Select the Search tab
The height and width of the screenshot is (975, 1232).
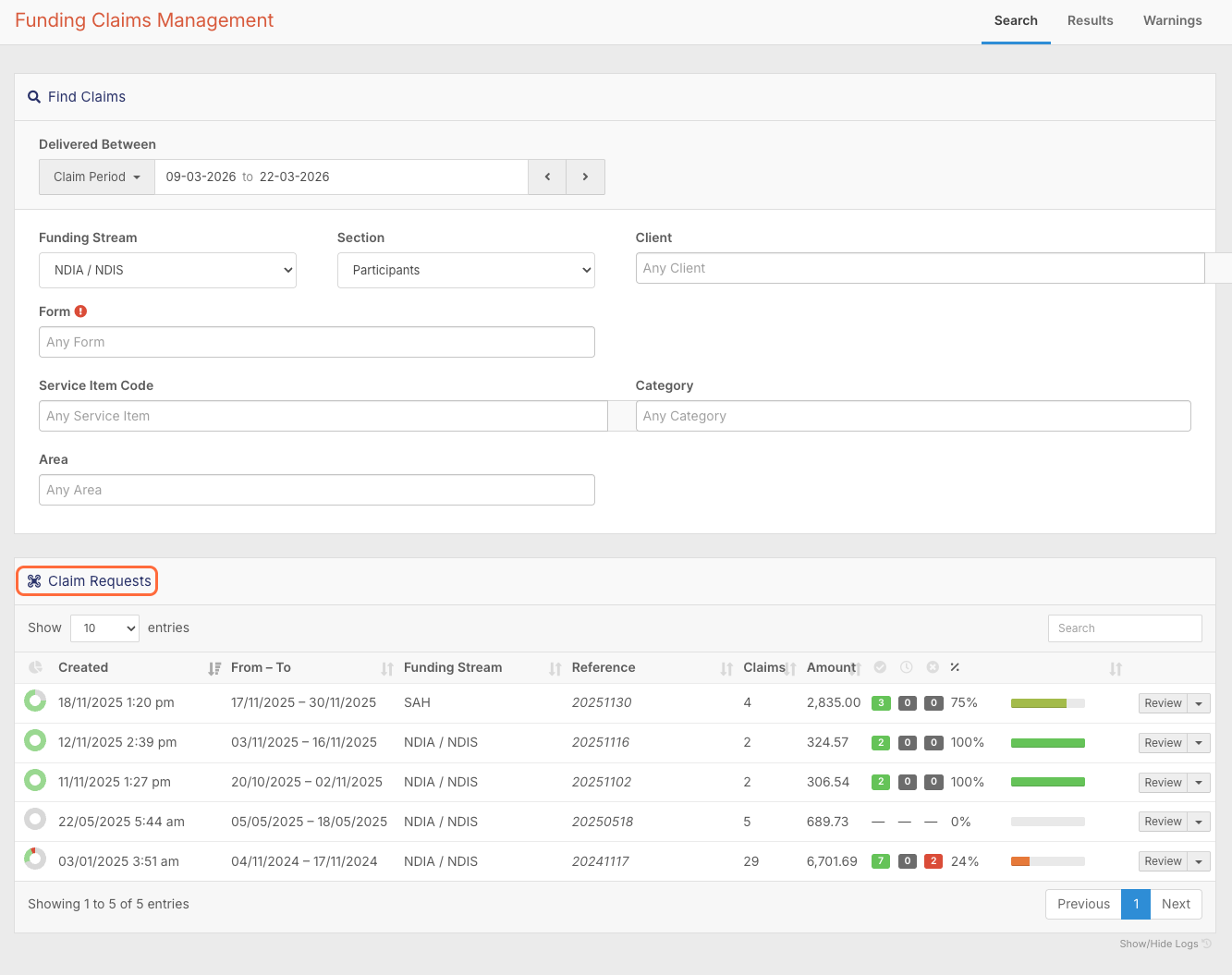pyautogui.click(x=1016, y=20)
